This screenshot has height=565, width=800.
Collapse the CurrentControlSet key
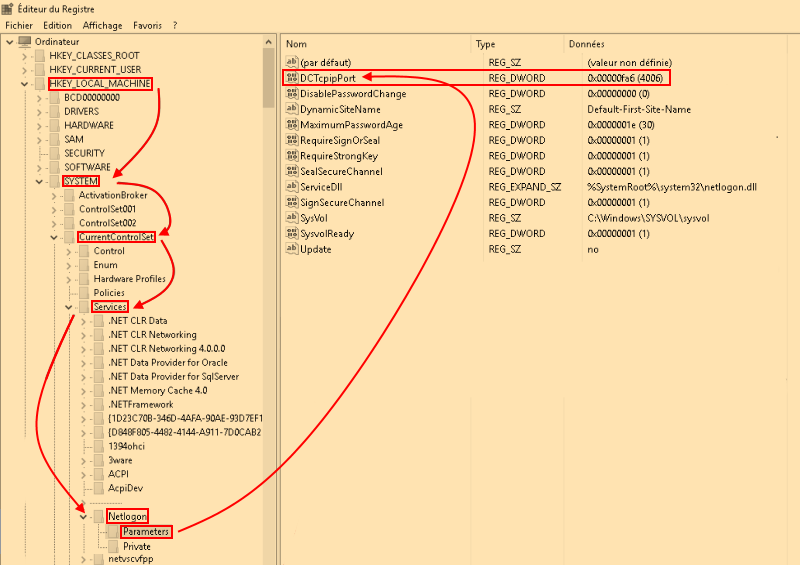pyautogui.click(x=54, y=237)
